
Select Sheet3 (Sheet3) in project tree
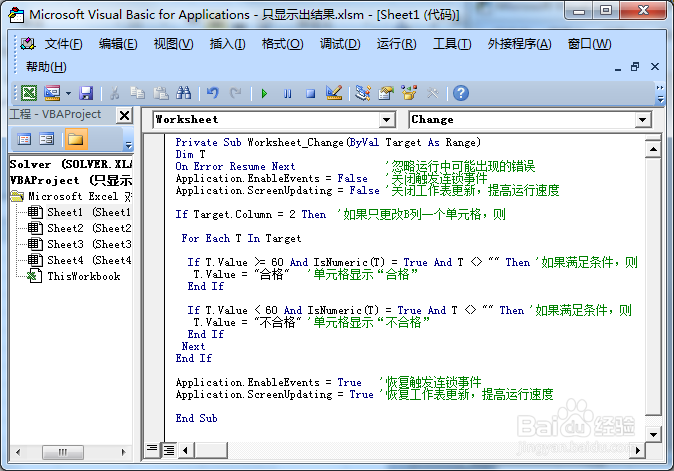[x=80, y=244]
